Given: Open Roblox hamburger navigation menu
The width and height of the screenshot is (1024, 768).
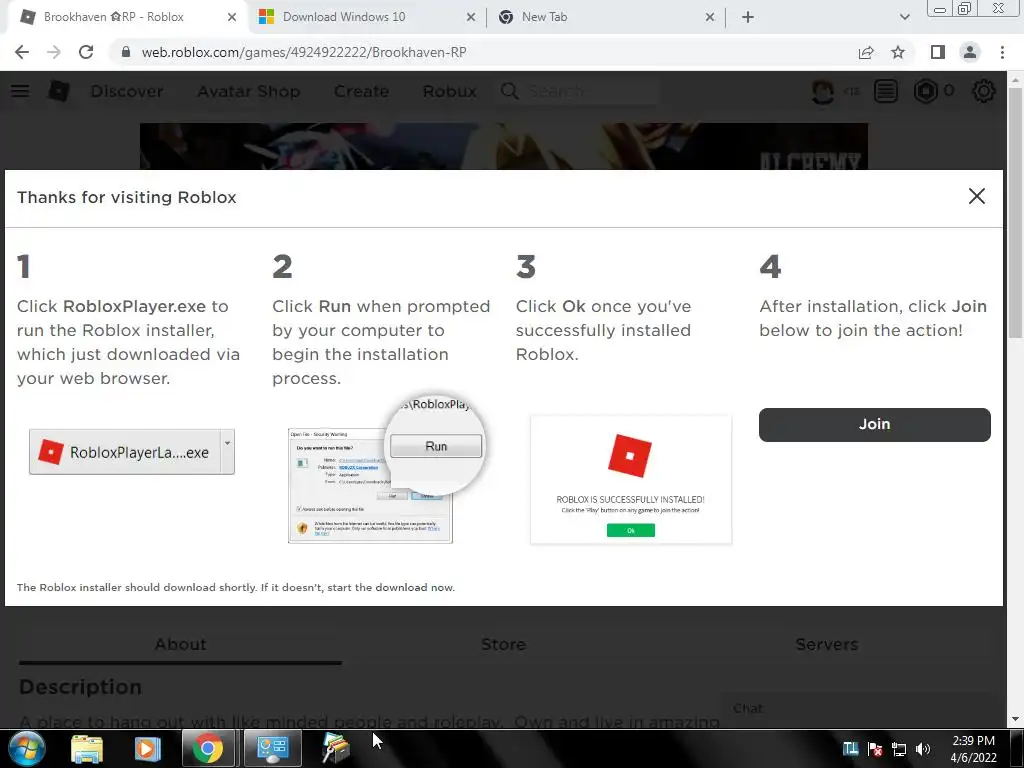Looking at the screenshot, I should click(x=20, y=91).
